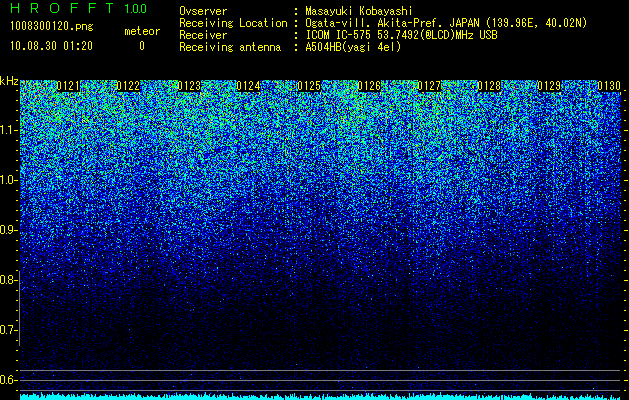Click the gray vertical range bar beside 0.7–0.8 kHz
This screenshot has height=400, width=629.
pyautogui.click(x=19, y=308)
